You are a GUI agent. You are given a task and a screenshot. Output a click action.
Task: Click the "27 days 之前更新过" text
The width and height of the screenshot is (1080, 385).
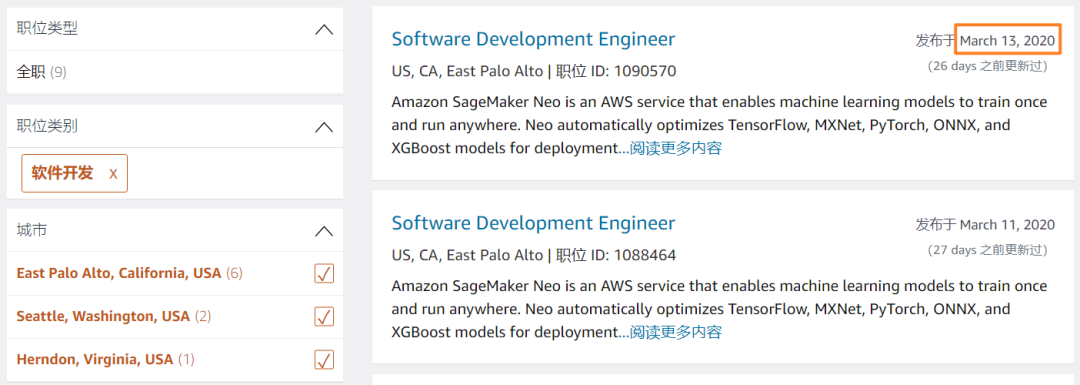click(988, 249)
